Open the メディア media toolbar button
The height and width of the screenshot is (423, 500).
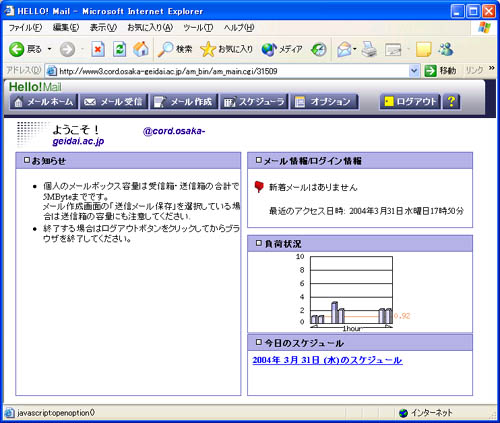282,49
